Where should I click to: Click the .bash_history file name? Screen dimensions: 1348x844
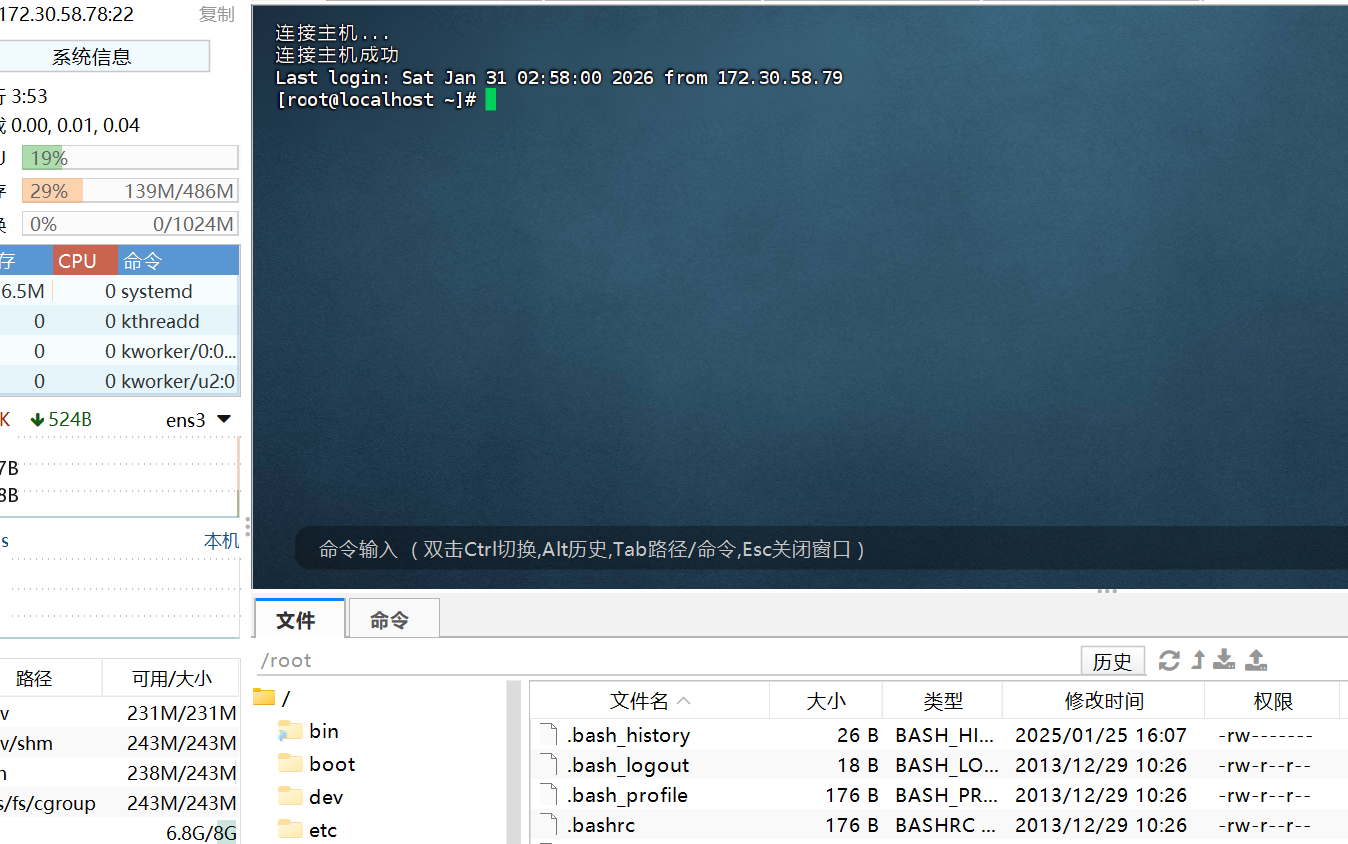pos(628,735)
